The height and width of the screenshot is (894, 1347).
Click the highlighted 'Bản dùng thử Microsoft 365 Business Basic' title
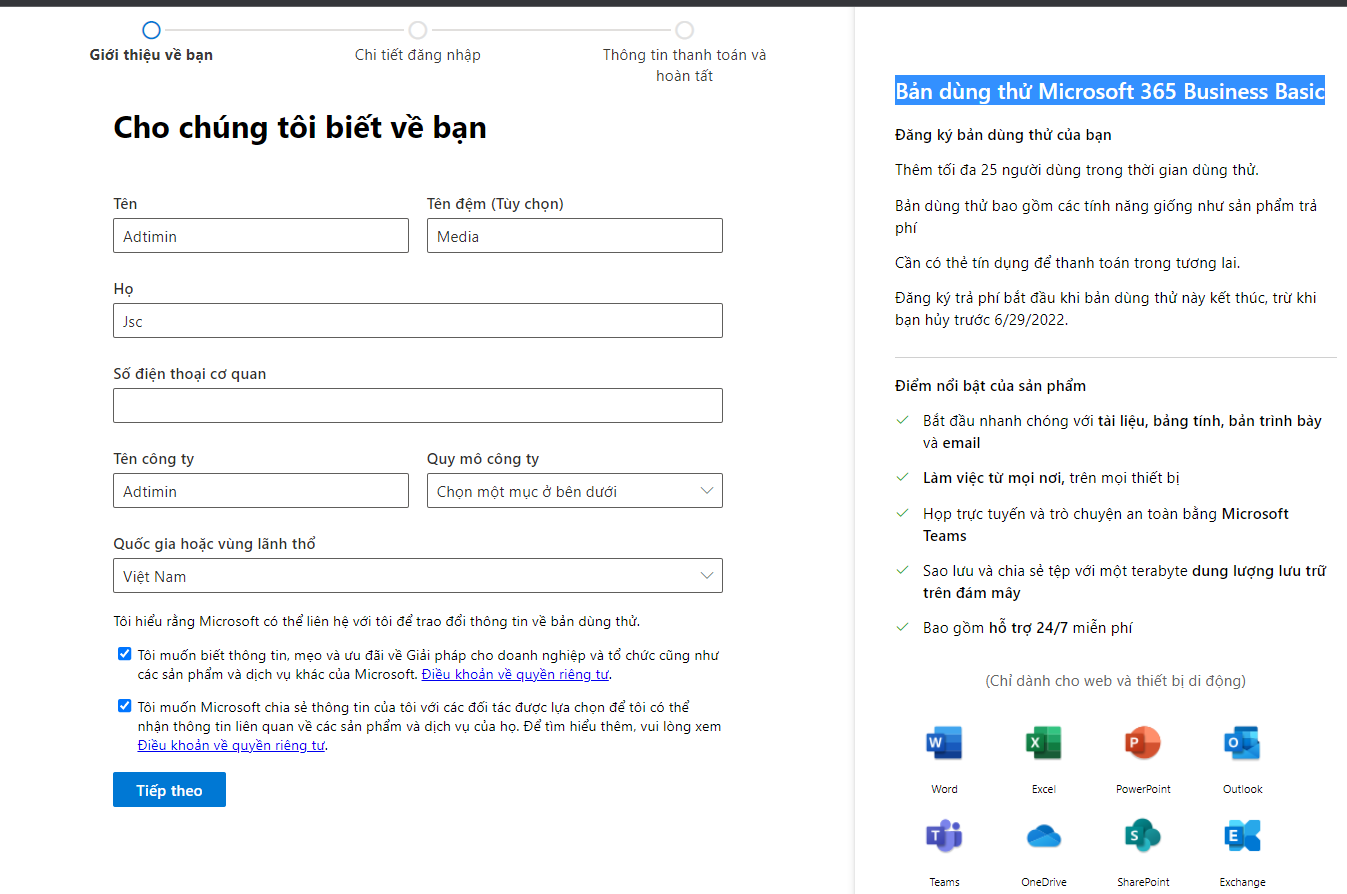click(x=1110, y=92)
